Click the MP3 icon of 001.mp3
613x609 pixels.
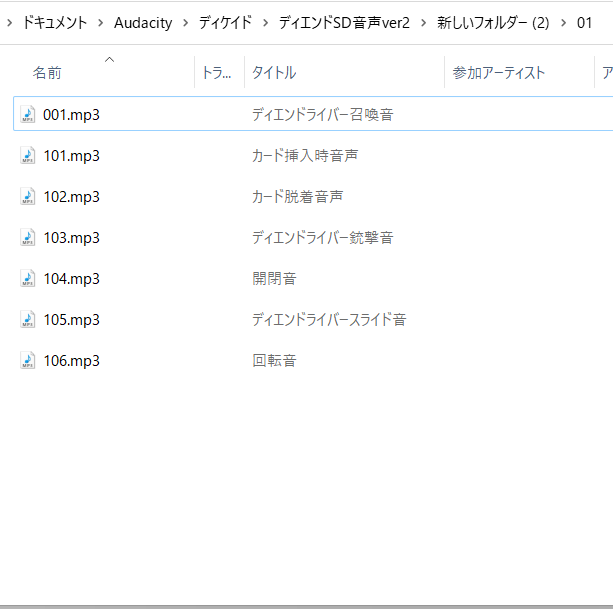(28, 114)
